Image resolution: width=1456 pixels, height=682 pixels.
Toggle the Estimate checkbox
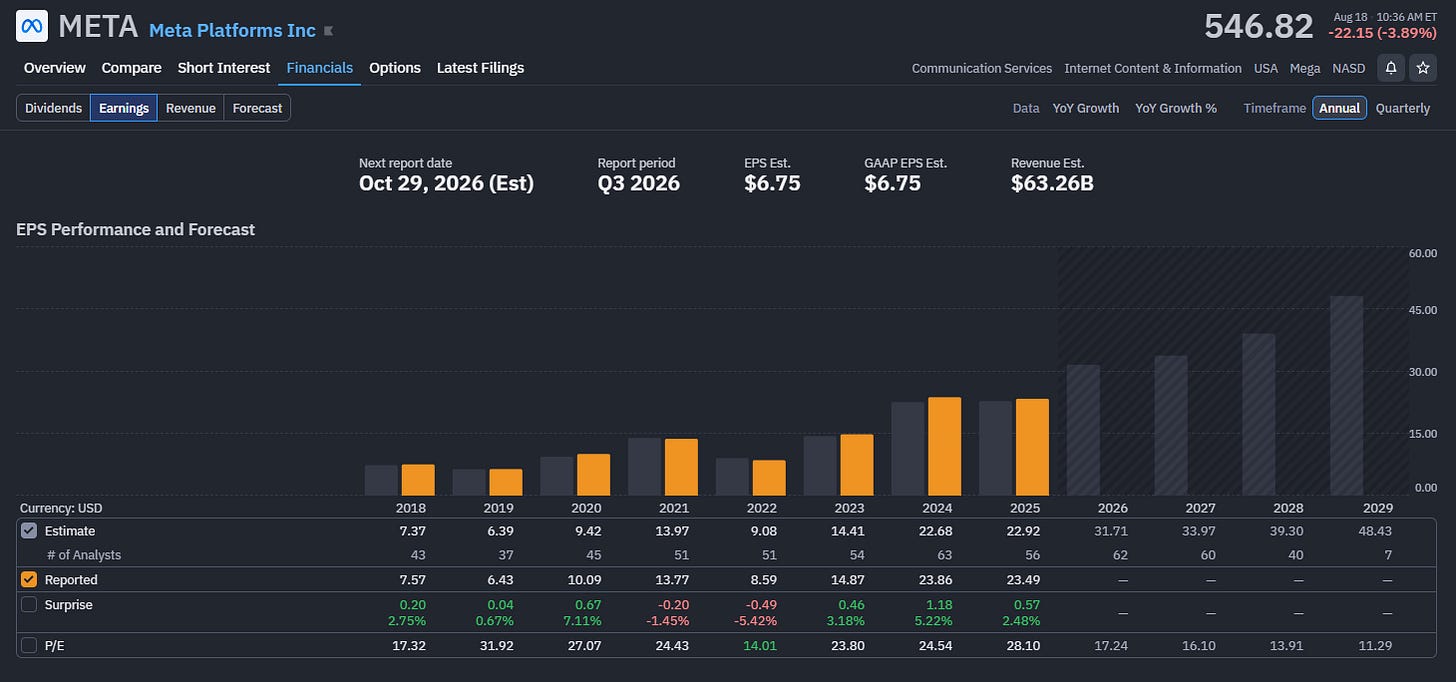29,531
